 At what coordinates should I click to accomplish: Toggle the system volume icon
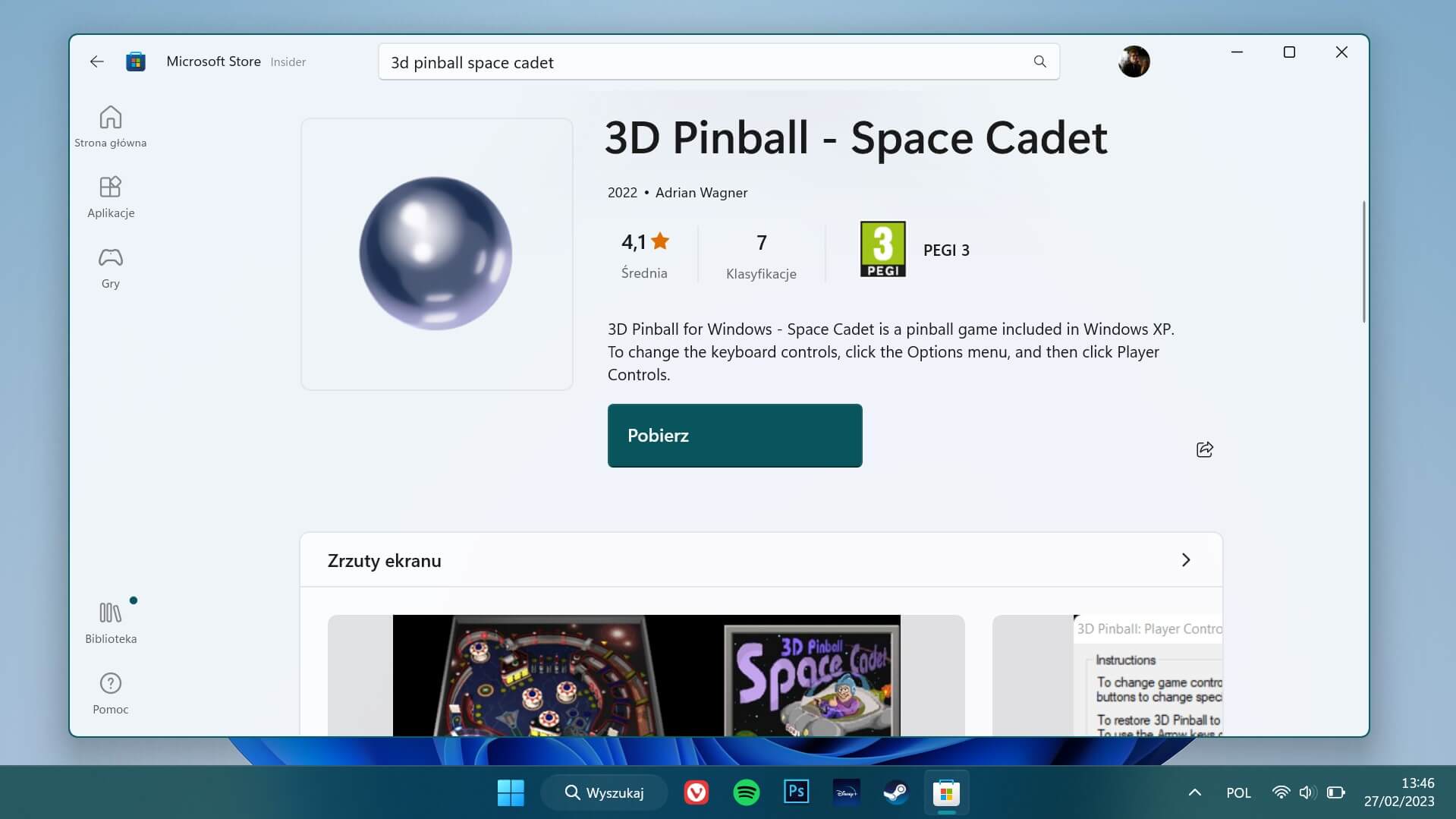[x=1307, y=792]
